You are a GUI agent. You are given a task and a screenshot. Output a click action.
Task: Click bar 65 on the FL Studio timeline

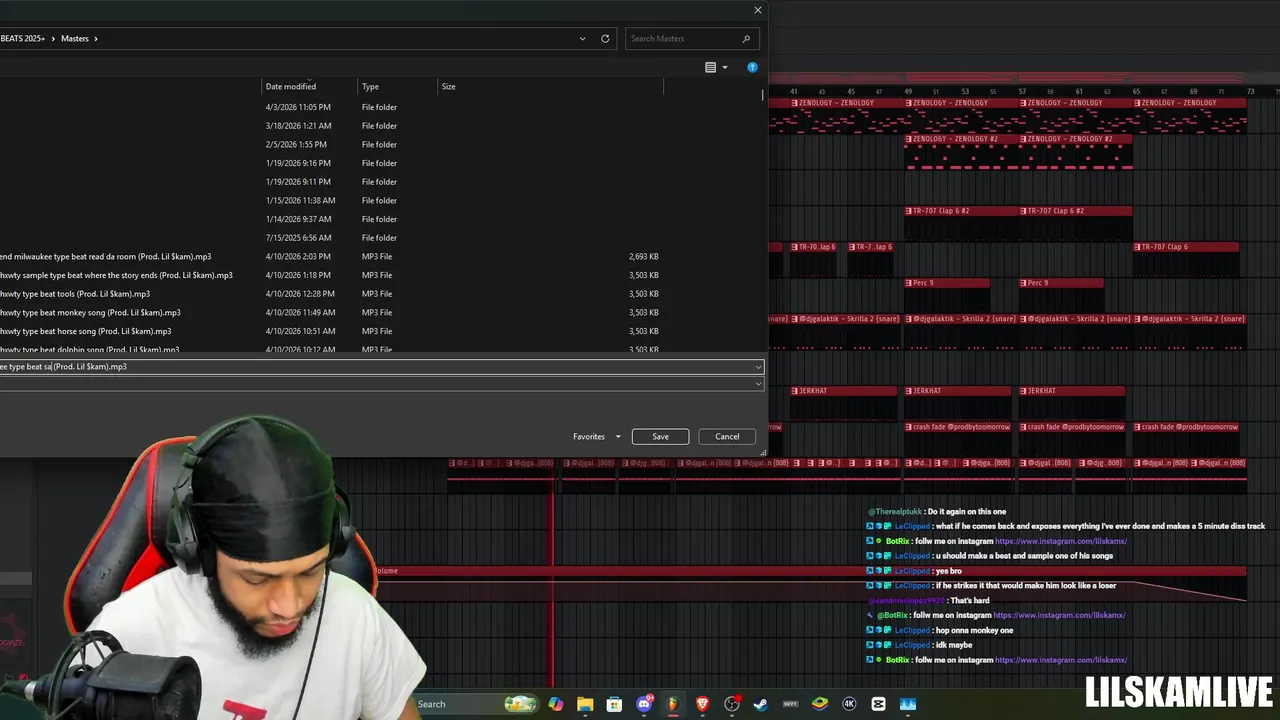(x=1136, y=91)
